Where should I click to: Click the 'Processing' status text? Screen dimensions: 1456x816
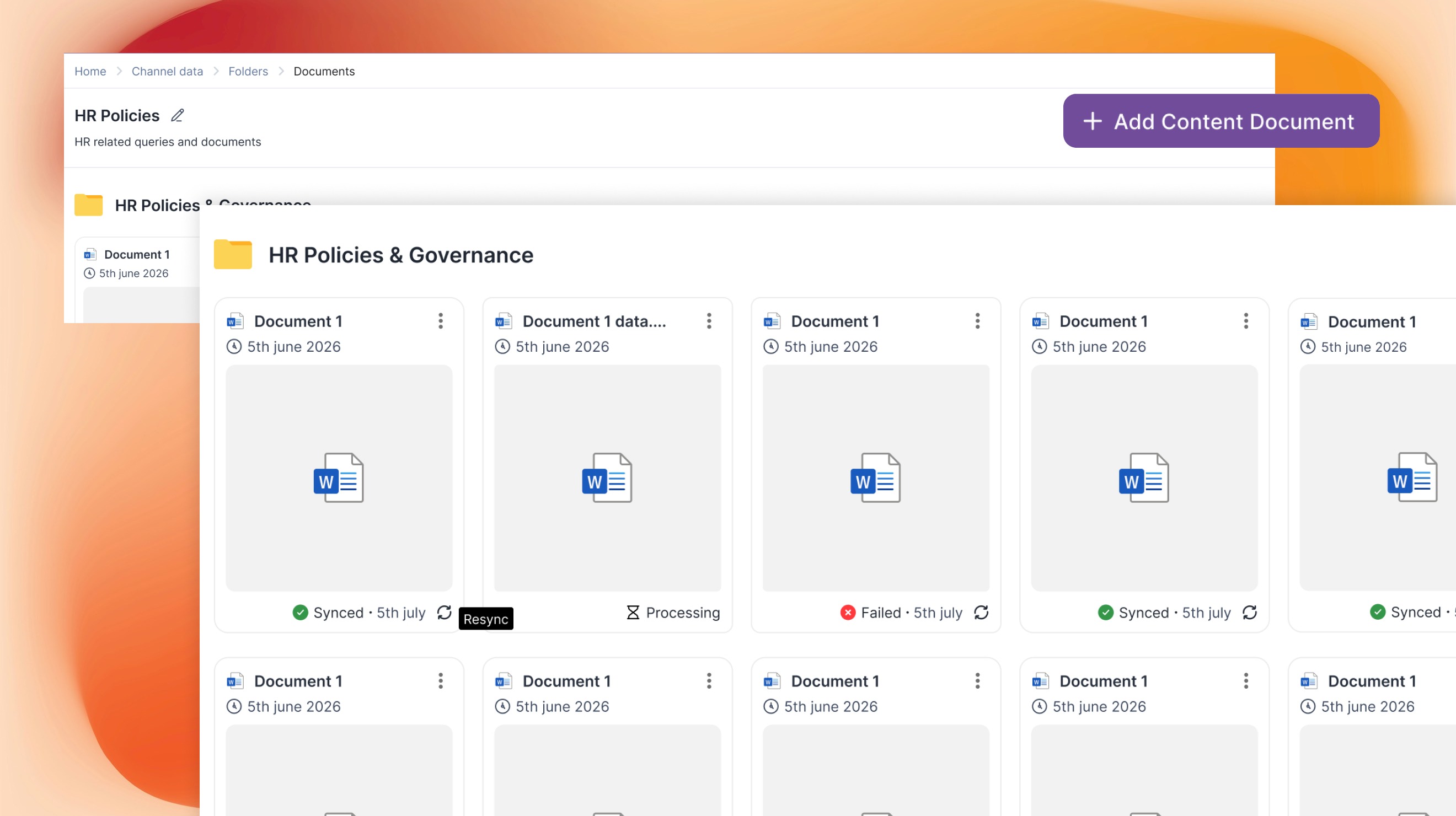click(683, 613)
